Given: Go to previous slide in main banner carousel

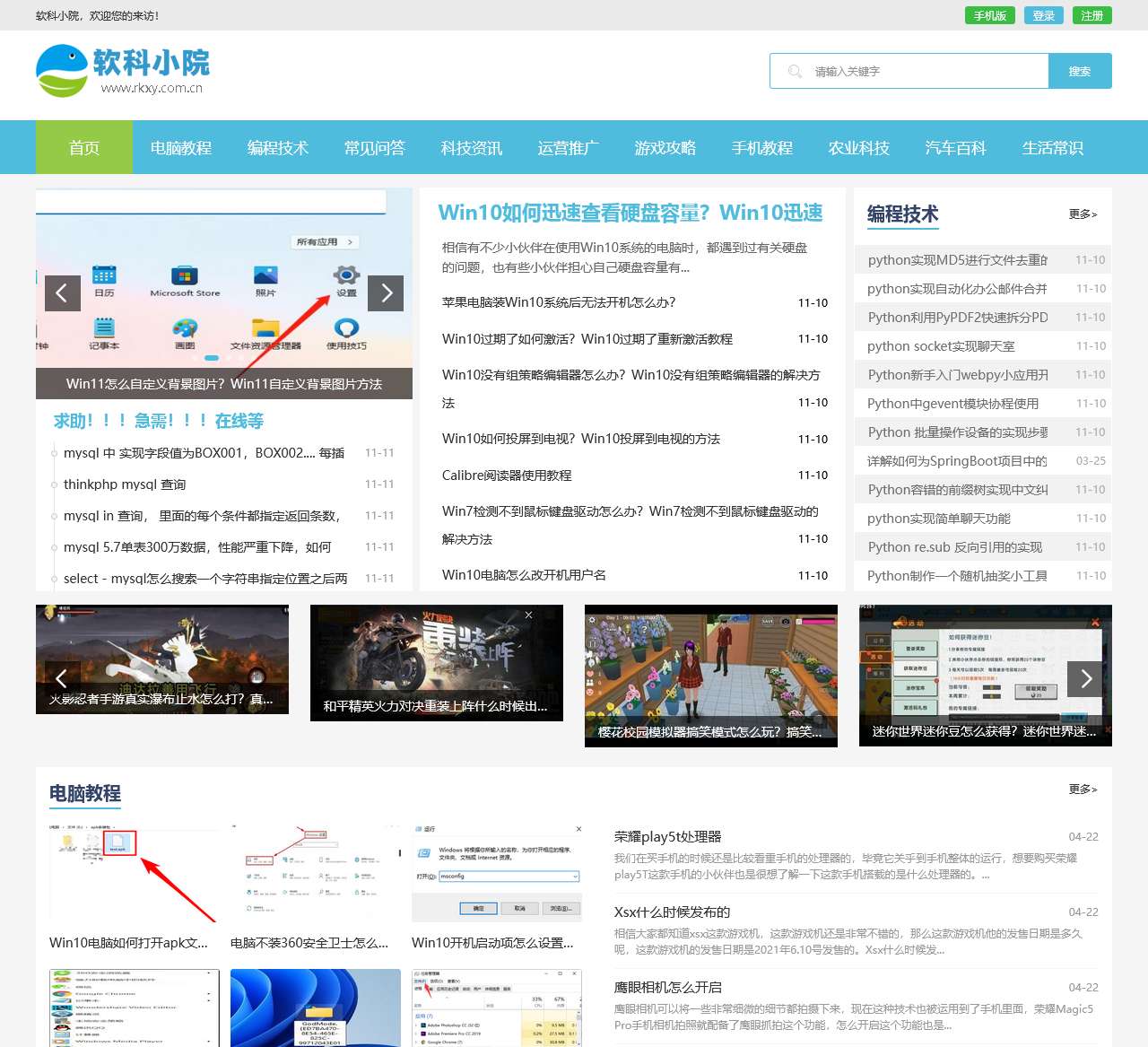Looking at the screenshot, I should [x=62, y=292].
